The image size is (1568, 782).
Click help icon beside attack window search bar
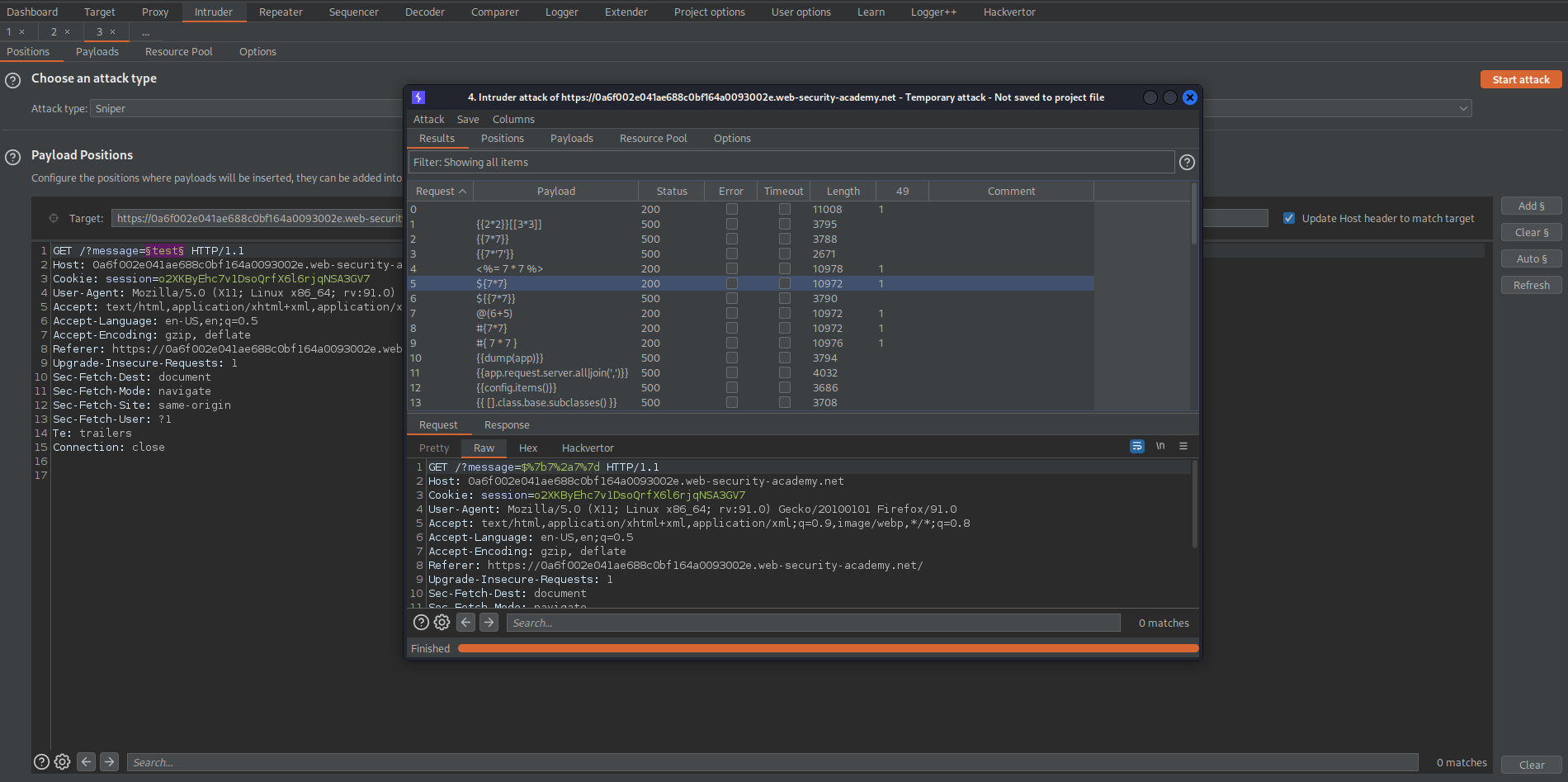(421, 623)
